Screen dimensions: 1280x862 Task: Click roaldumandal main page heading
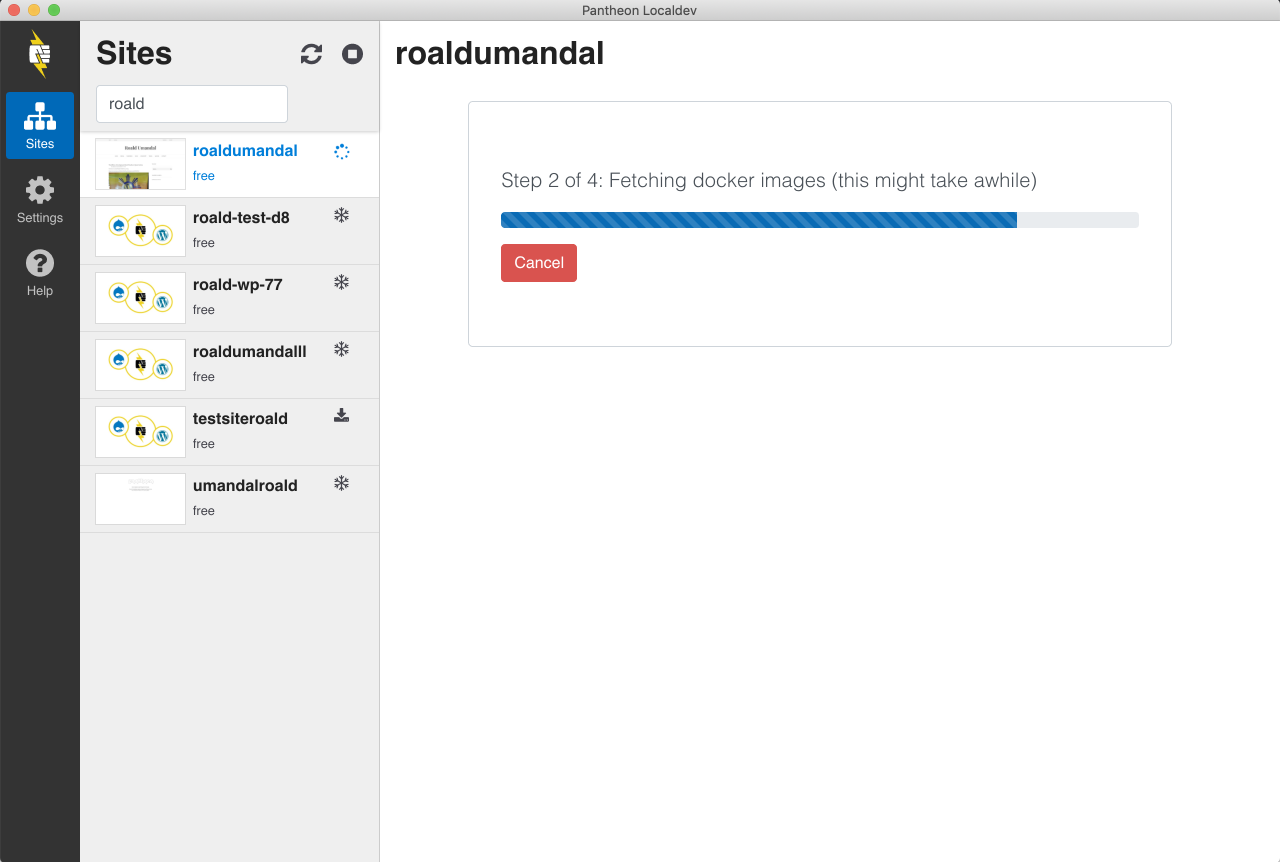pyautogui.click(x=500, y=53)
